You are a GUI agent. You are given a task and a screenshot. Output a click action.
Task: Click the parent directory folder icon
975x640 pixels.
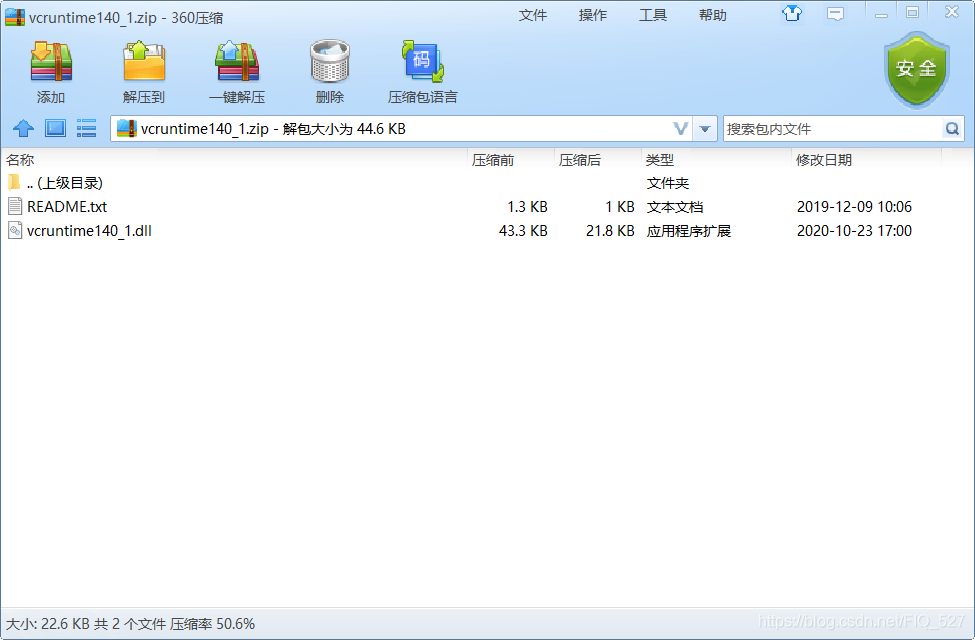(14, 182)
